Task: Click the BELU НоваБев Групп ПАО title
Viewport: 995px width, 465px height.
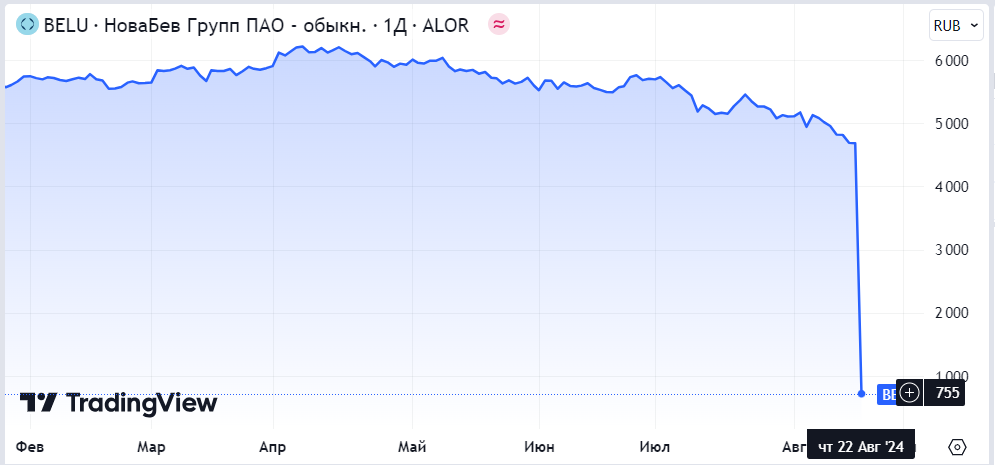Action: click(202, 26)
